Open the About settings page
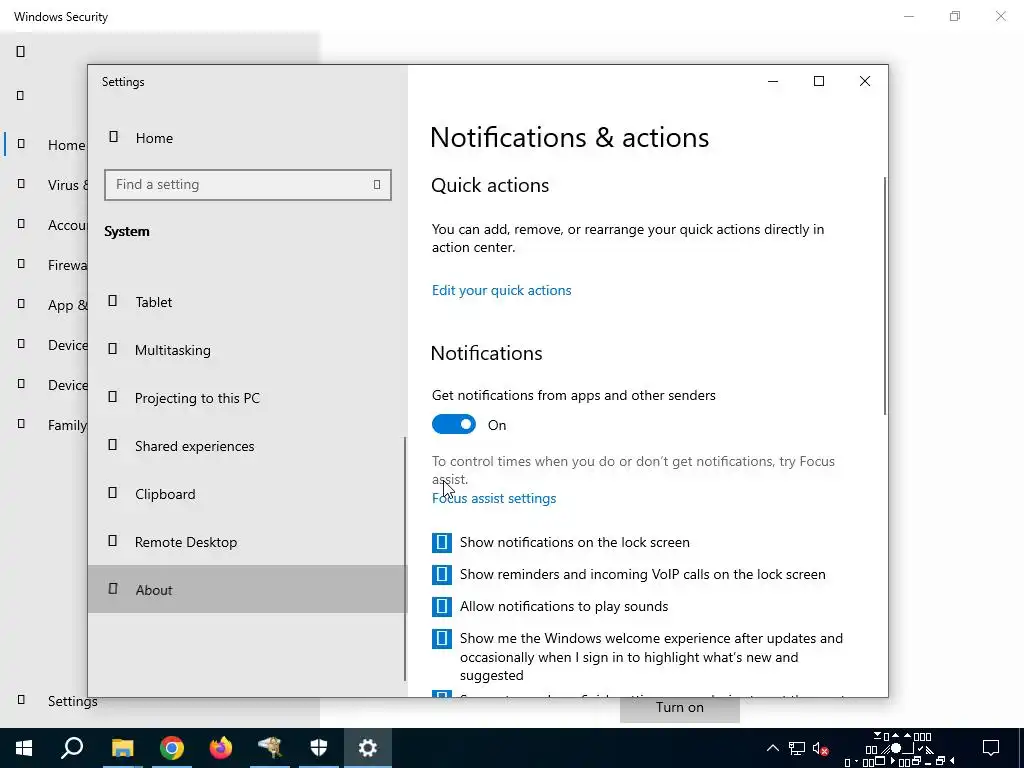 (x=247, y=589)
